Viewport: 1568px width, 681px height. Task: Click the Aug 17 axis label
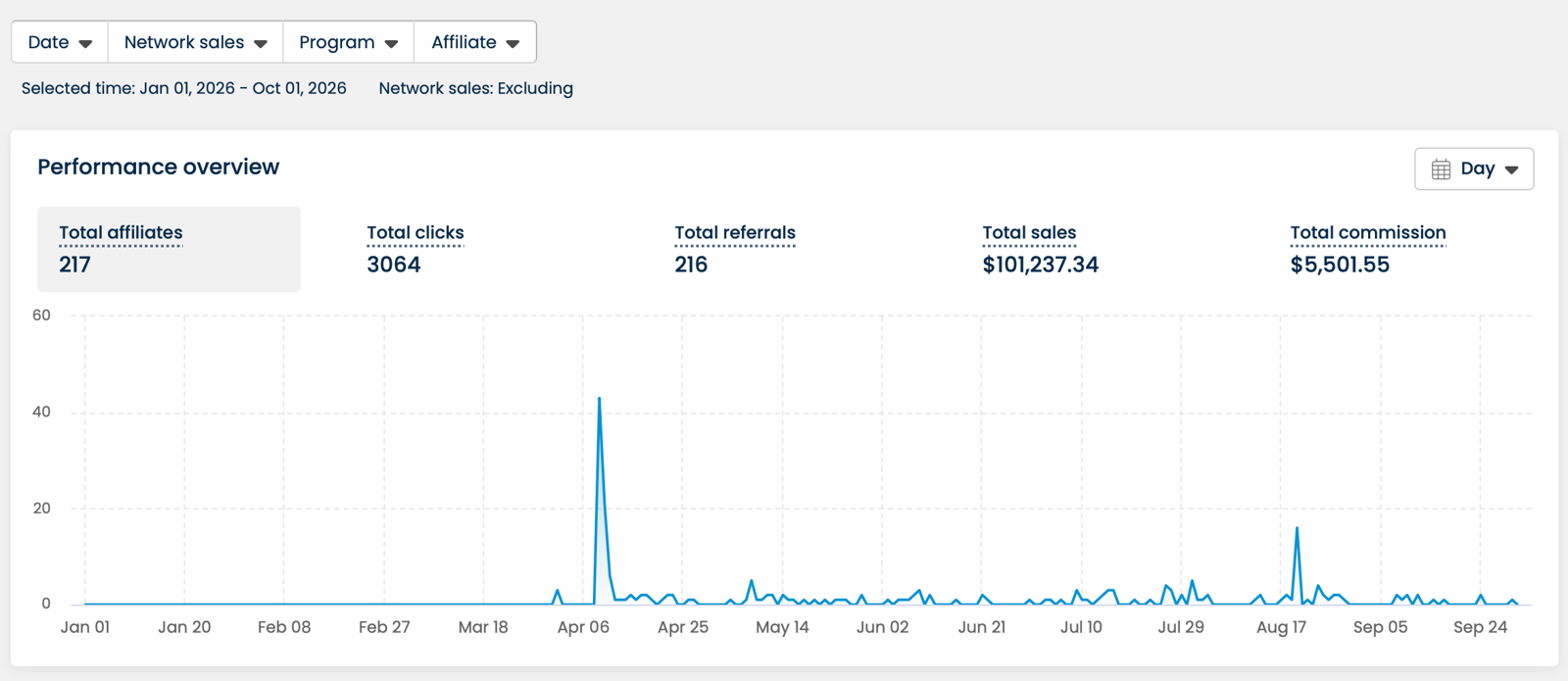coord(1281,627)
